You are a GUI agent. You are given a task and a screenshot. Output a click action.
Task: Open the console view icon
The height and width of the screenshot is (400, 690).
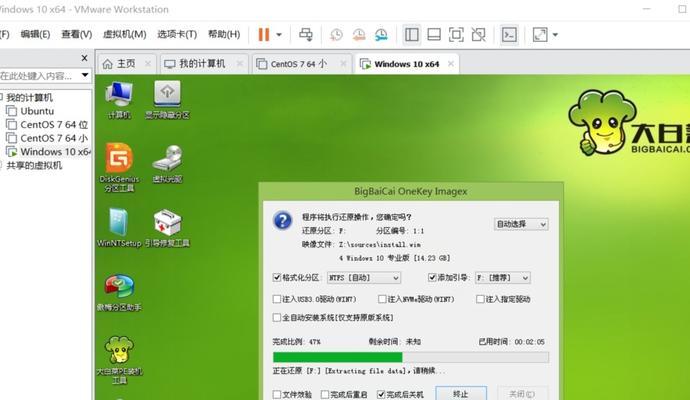[x=509, y=34]
